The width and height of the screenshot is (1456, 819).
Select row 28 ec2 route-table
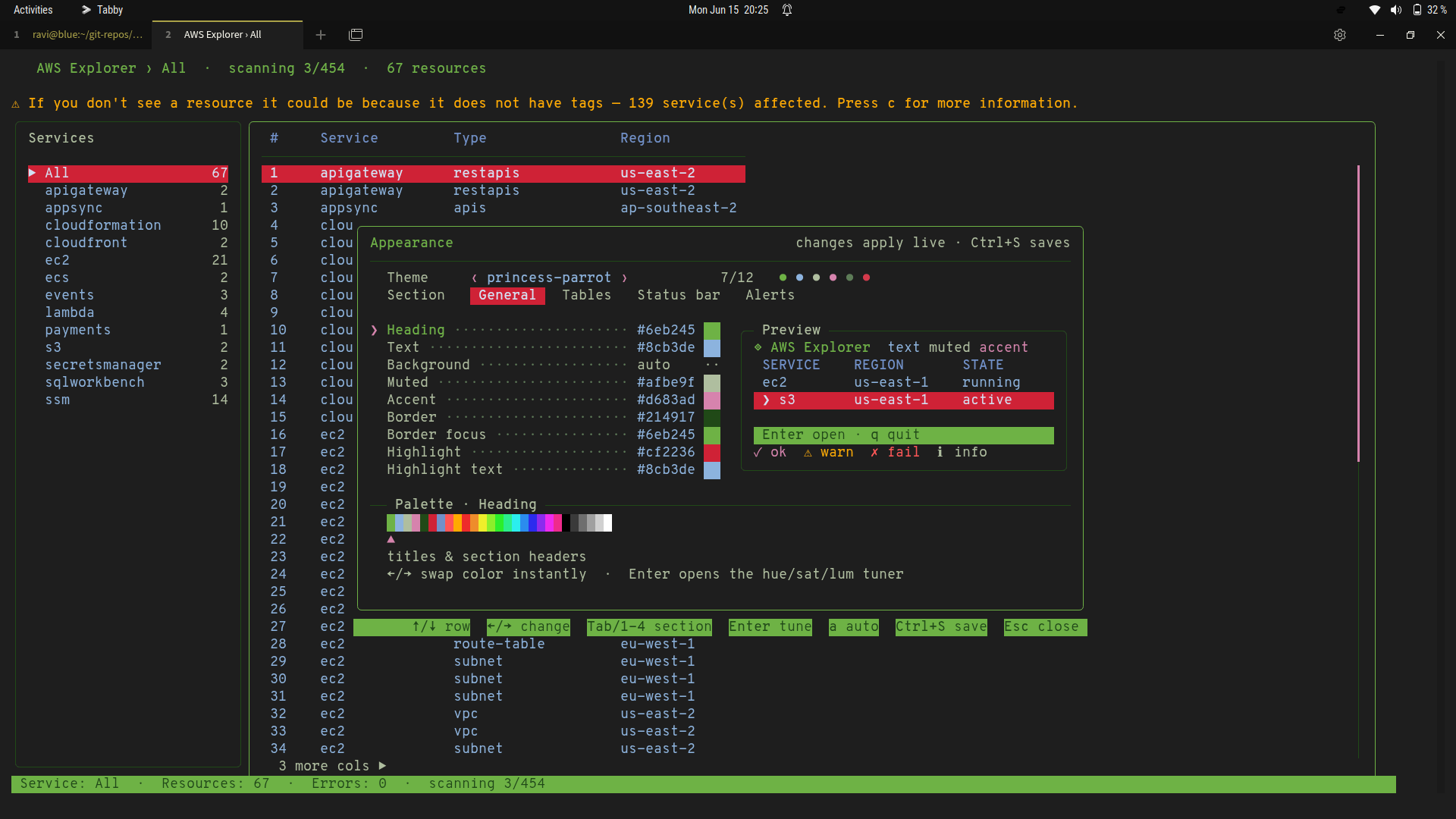504,645
